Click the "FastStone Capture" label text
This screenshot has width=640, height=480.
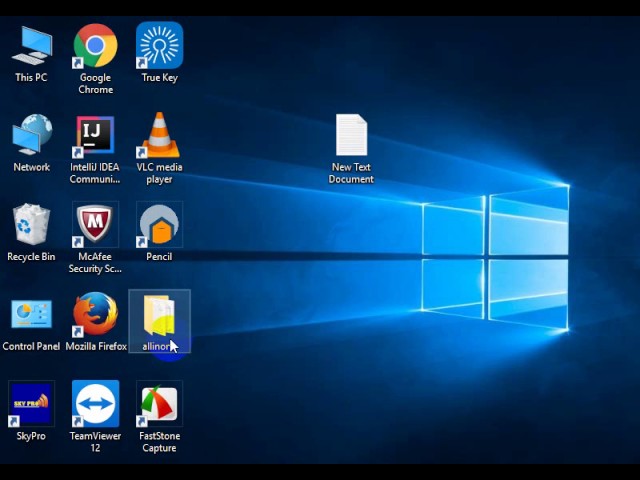159,442
